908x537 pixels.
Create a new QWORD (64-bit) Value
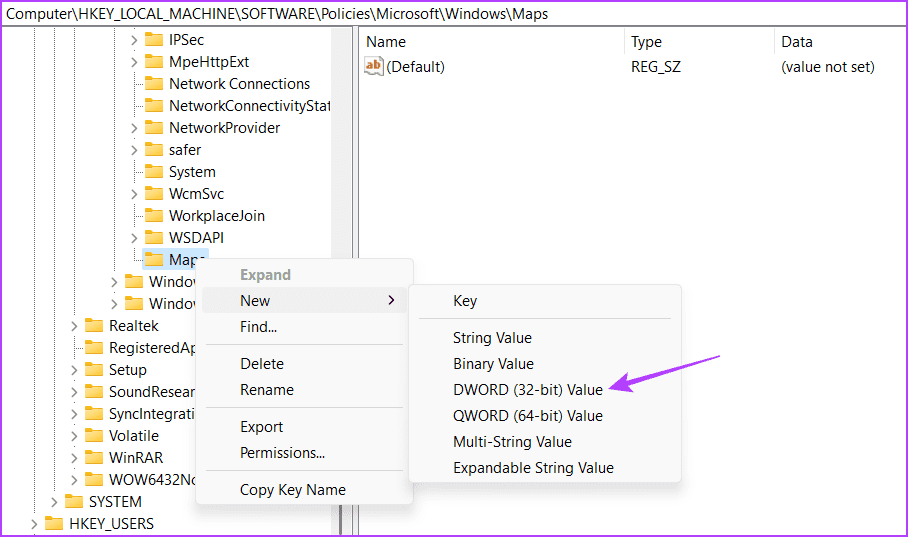coord(544,416)
